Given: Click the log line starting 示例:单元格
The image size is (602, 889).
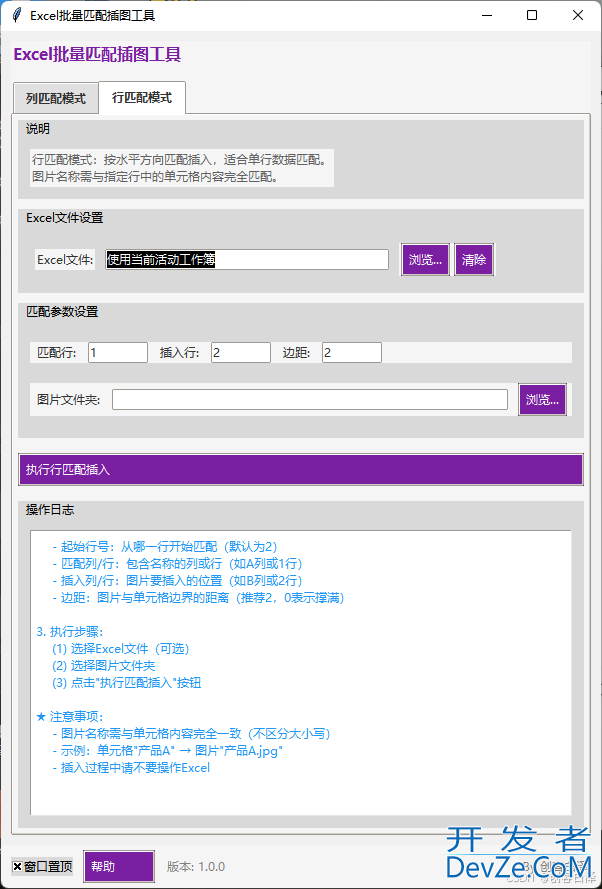Looking at the screenshot, I should coord(167,751).
